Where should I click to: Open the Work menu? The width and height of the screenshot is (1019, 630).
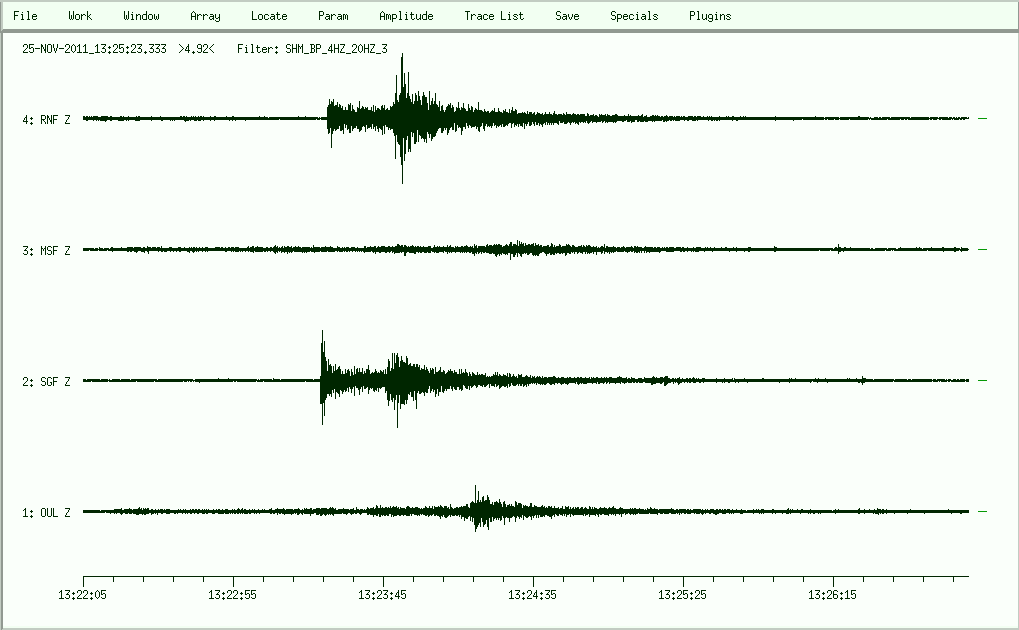80,16
